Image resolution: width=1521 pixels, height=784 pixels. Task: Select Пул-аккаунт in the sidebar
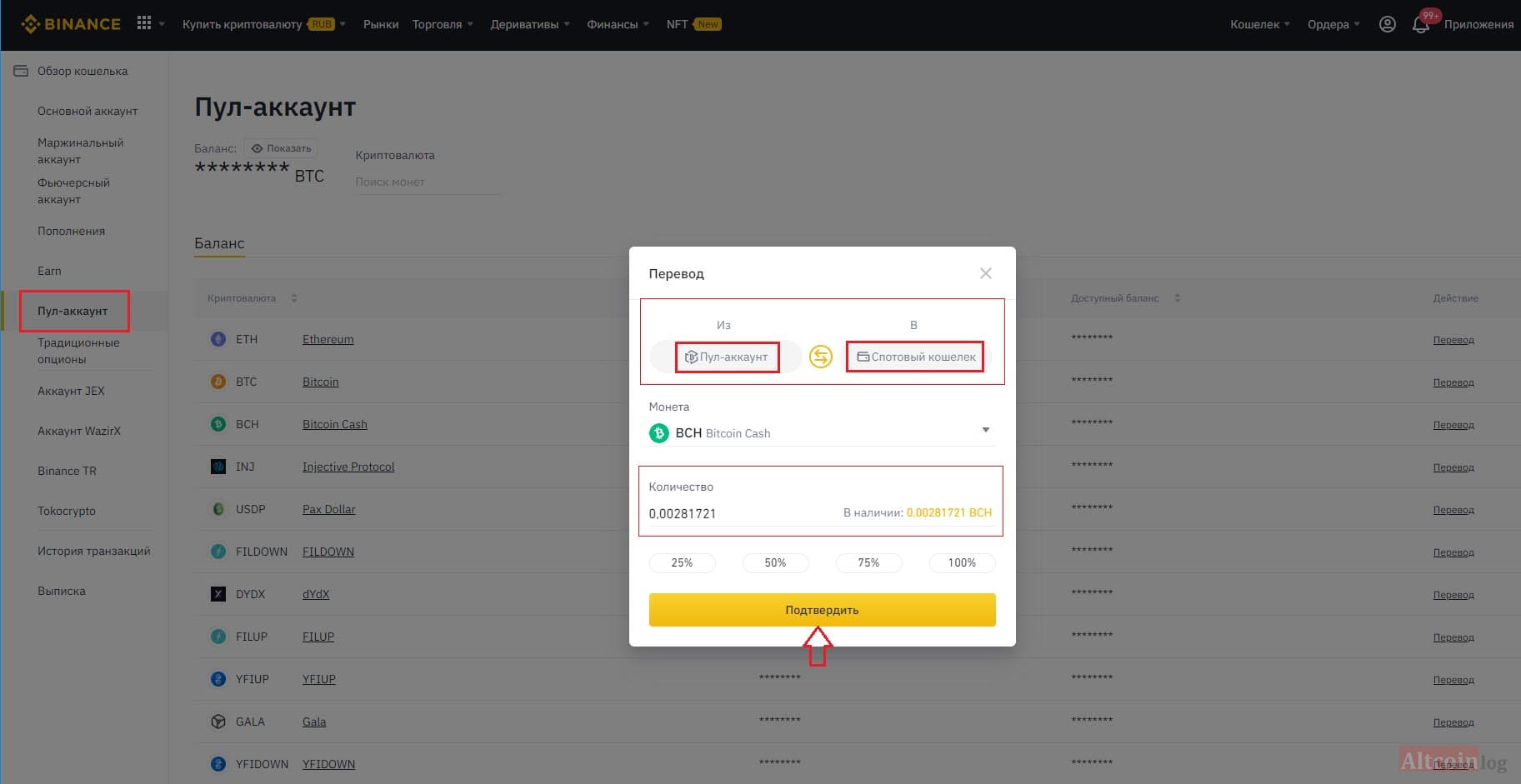73,311
